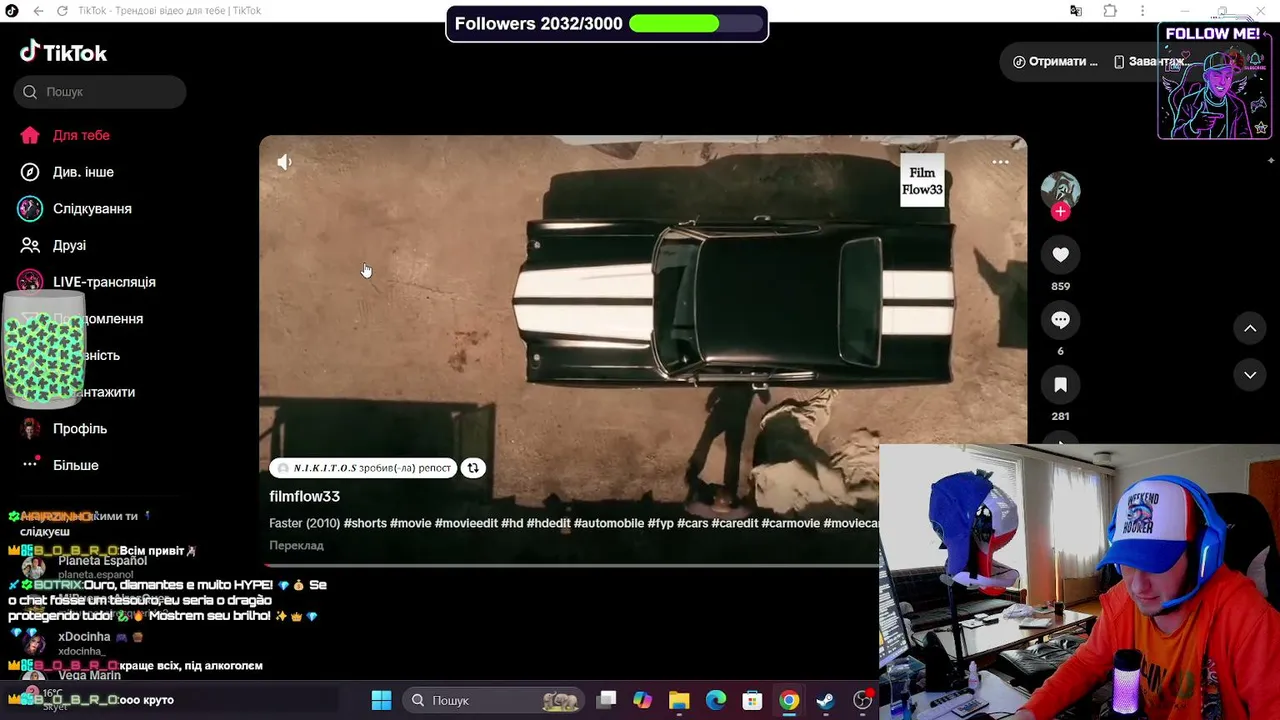Open Copilot from the taskbar
The height and width of the screenshot is (720, 1280).
click(642, 700)
